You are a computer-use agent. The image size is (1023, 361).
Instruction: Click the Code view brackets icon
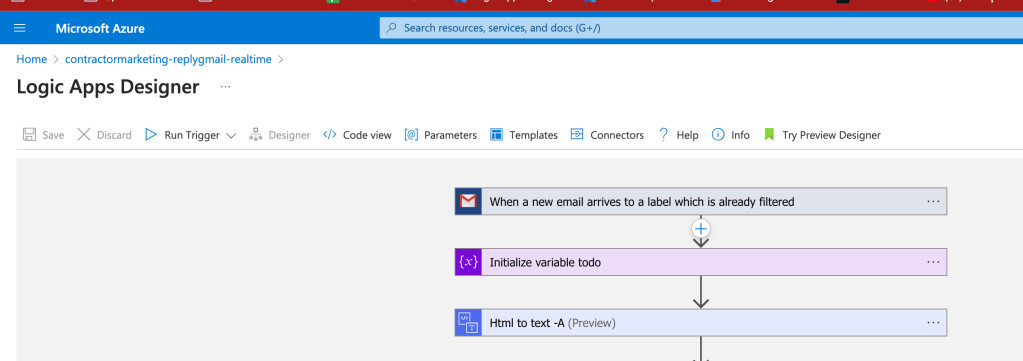click(x=330, y=135)
